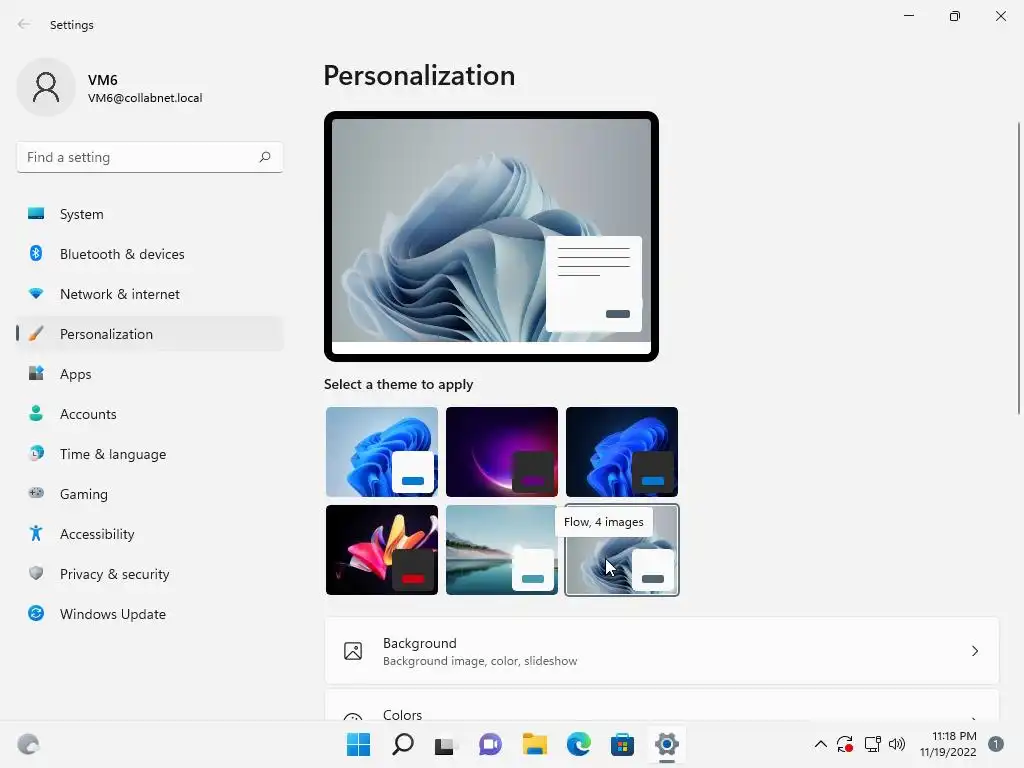Click the desktop theme preview image
1024x768 pixels.
click(491, 236)
